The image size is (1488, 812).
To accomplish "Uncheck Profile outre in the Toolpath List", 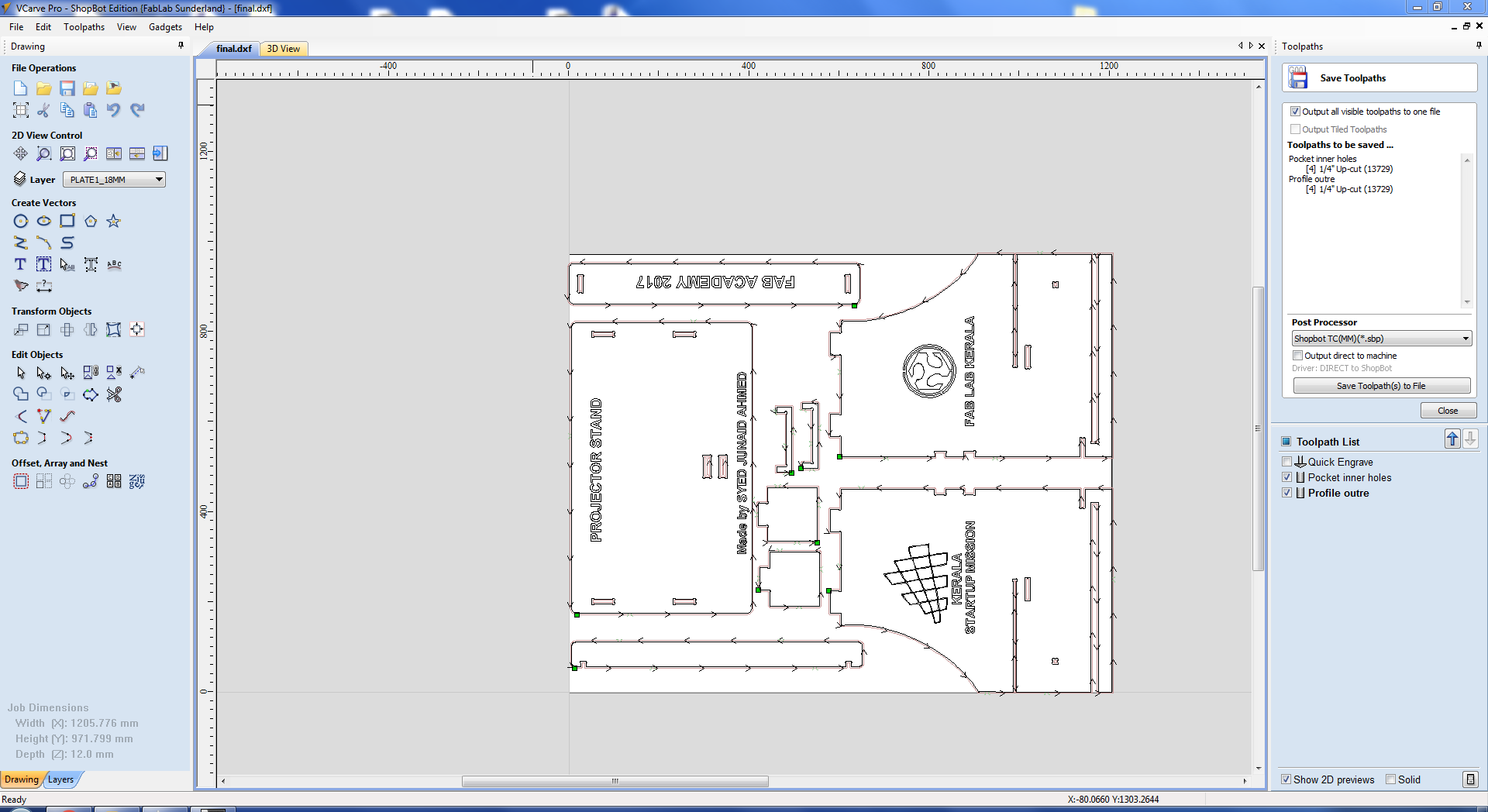I will tap(1286, 493).
